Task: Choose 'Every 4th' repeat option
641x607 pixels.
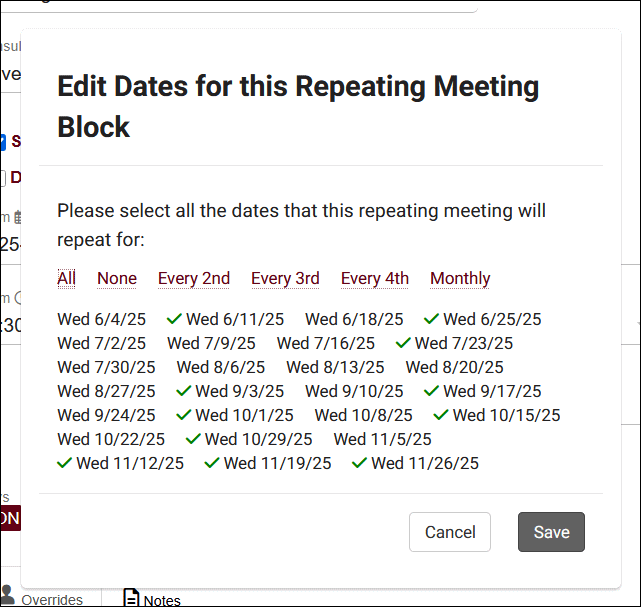Action: coord(375,278)
